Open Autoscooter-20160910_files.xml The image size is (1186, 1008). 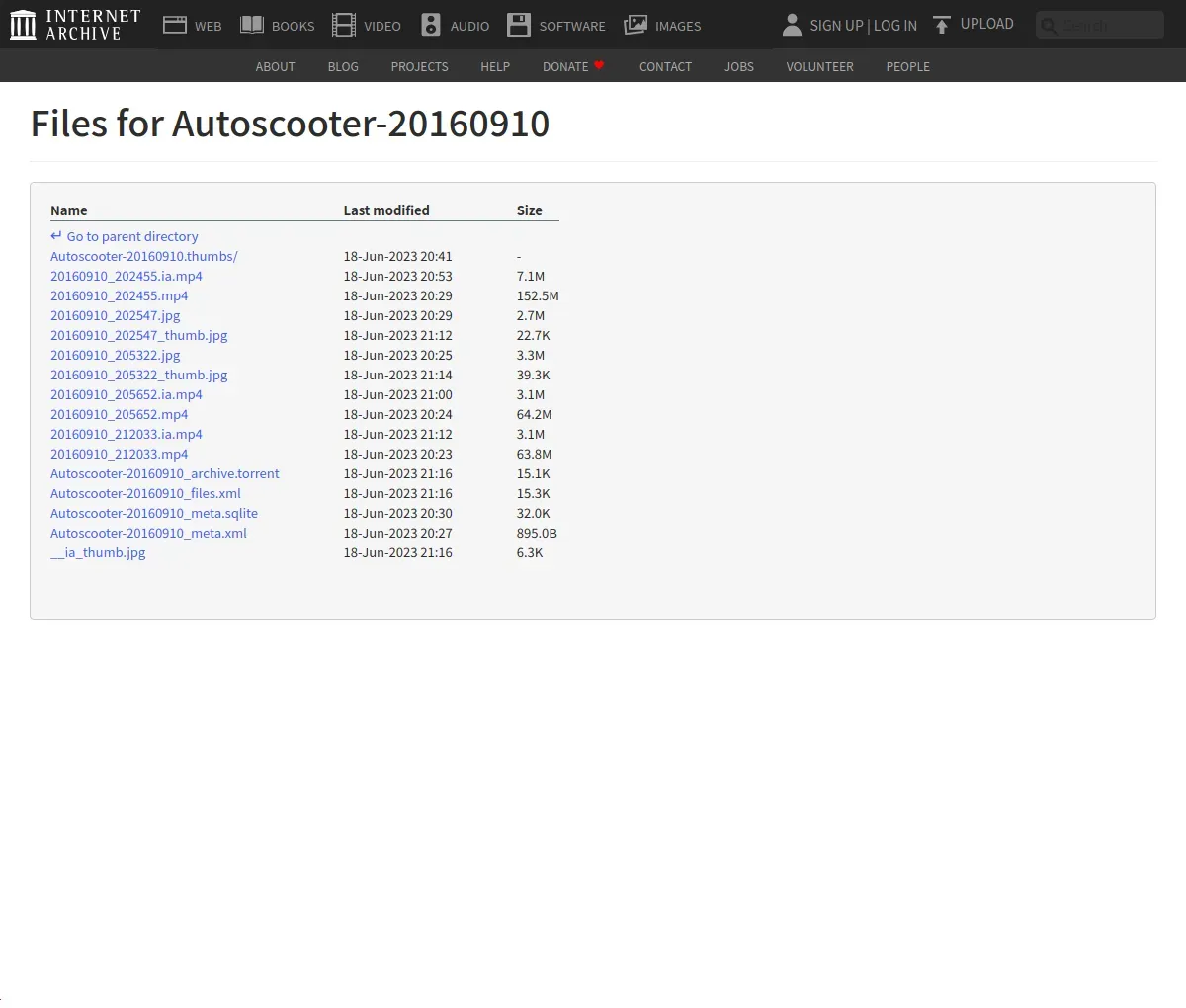[145, 493]
